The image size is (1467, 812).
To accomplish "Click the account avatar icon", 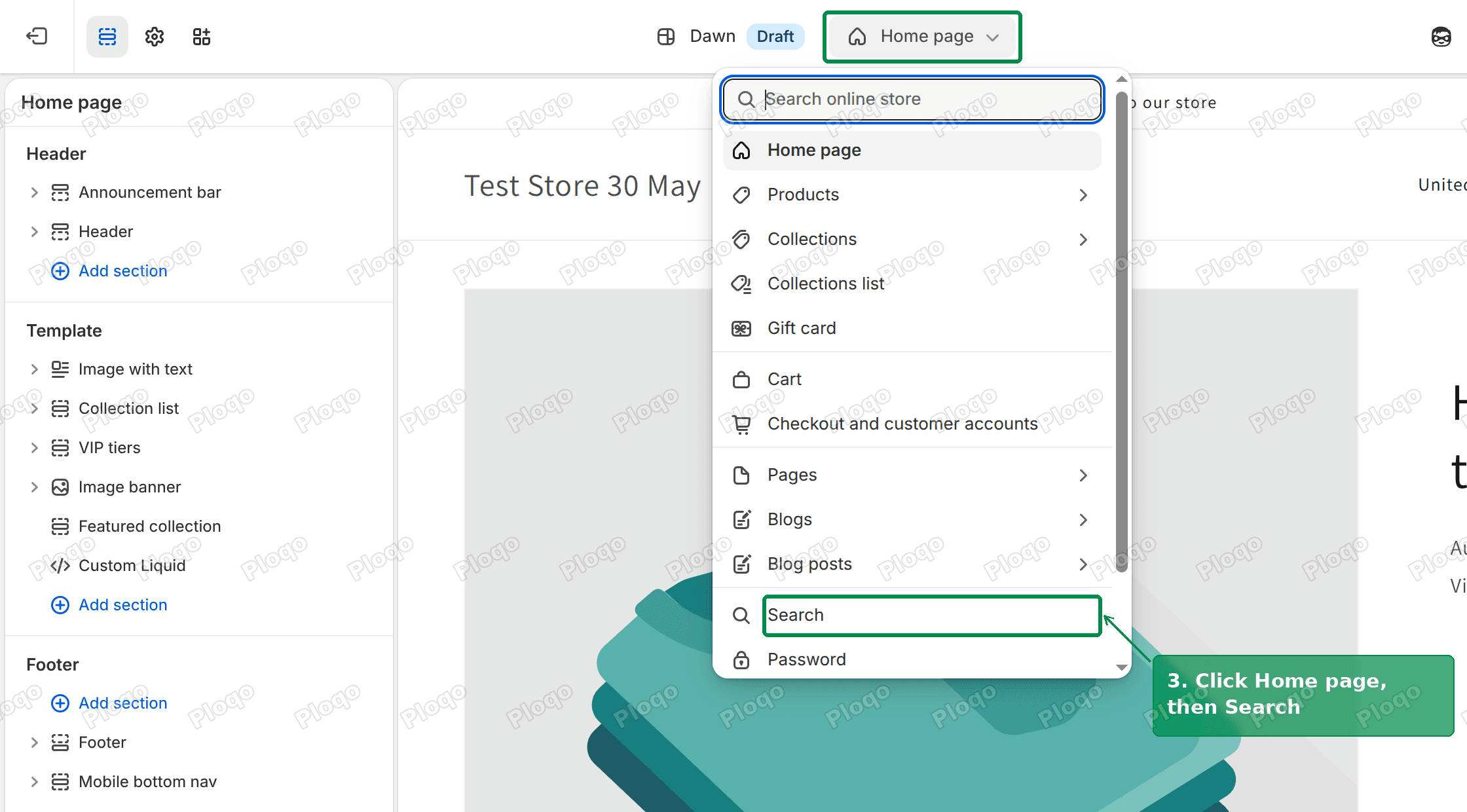I will click(x=1441, y=37).
